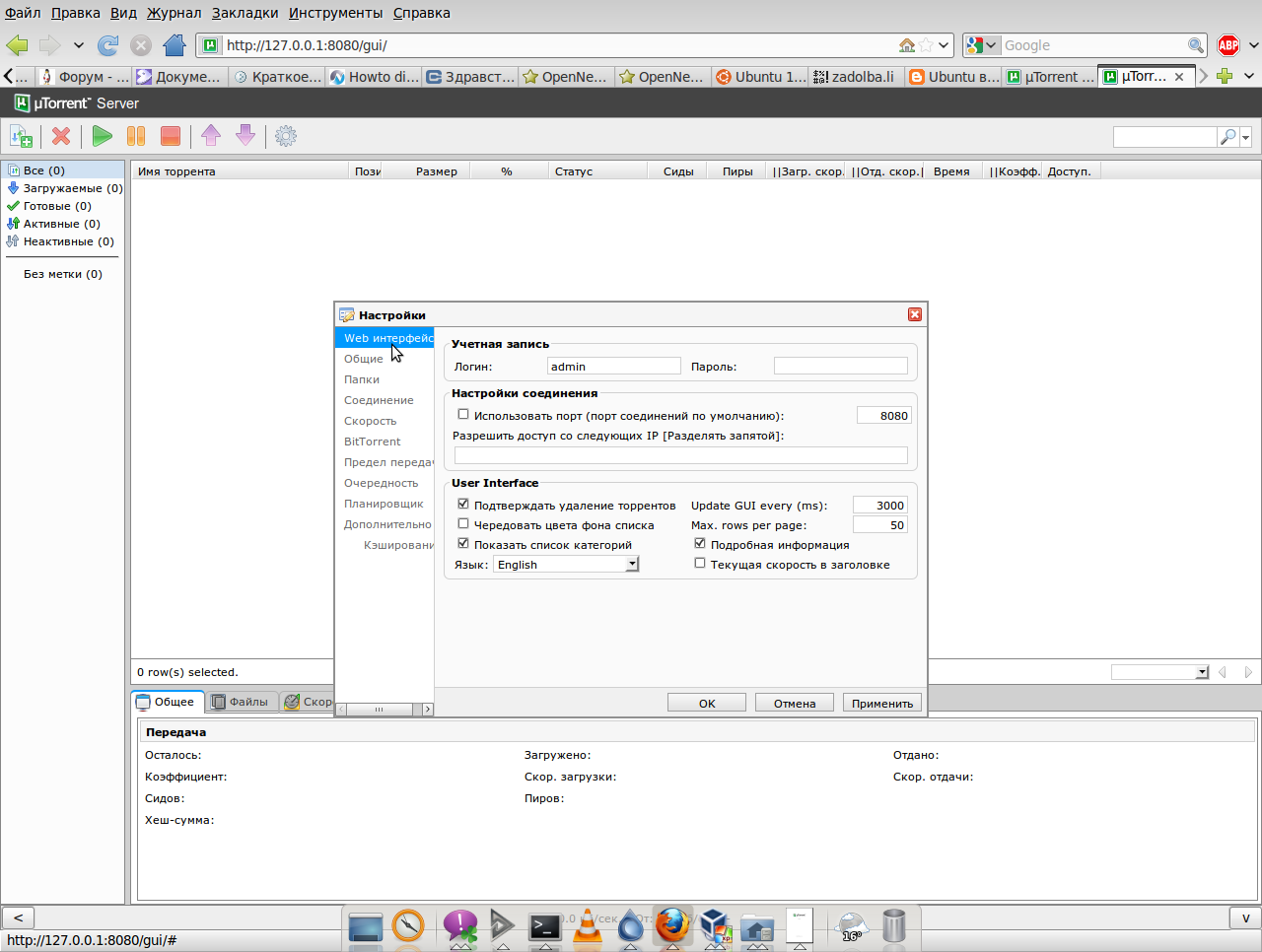Toggle 'Подробная информация' checkbox
The image size is (1262, 952).
700,544
